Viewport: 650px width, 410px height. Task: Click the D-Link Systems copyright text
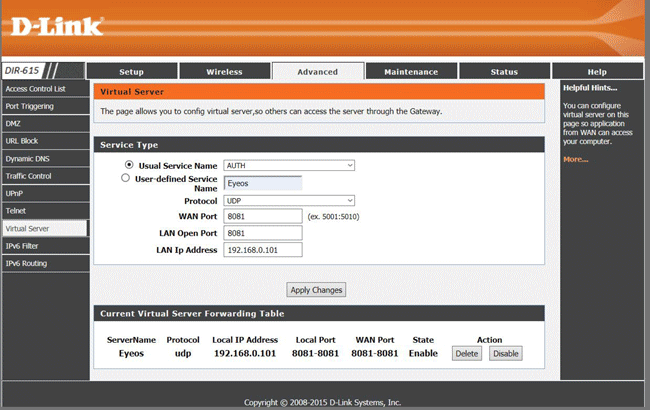click(323, 403)
